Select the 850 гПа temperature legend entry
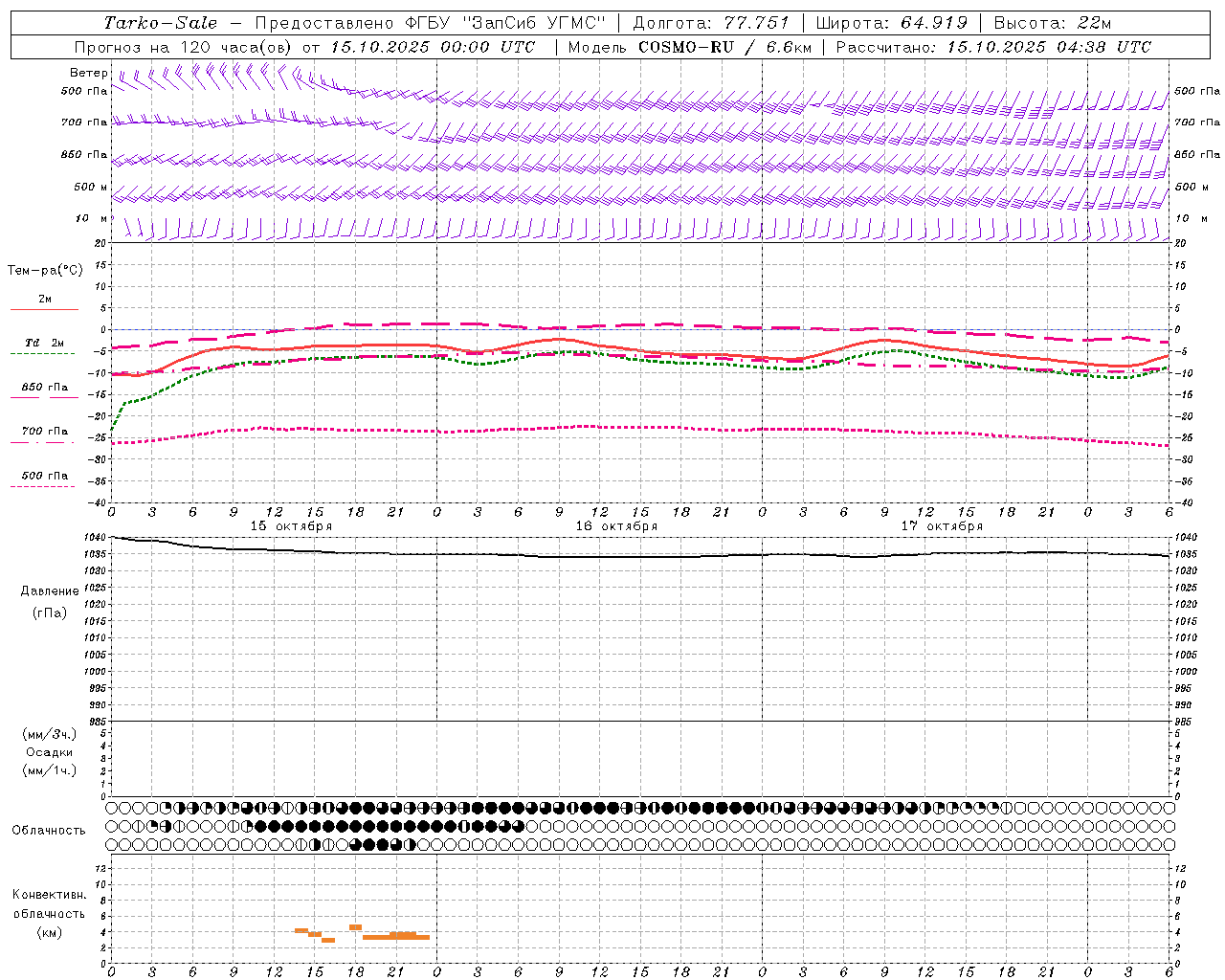This screenshot has height=980, width=1225. 45,387
